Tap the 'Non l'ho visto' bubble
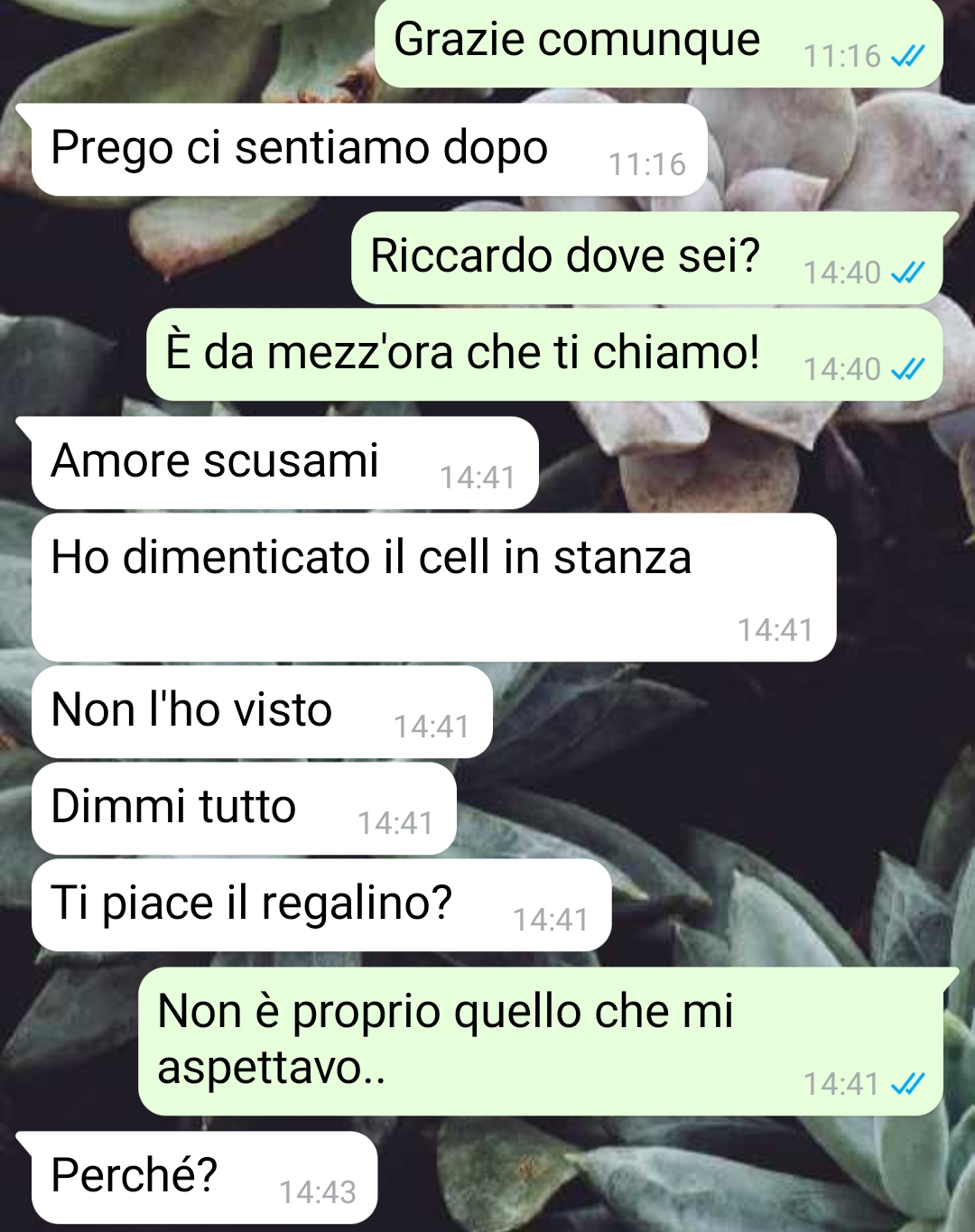 262,712
